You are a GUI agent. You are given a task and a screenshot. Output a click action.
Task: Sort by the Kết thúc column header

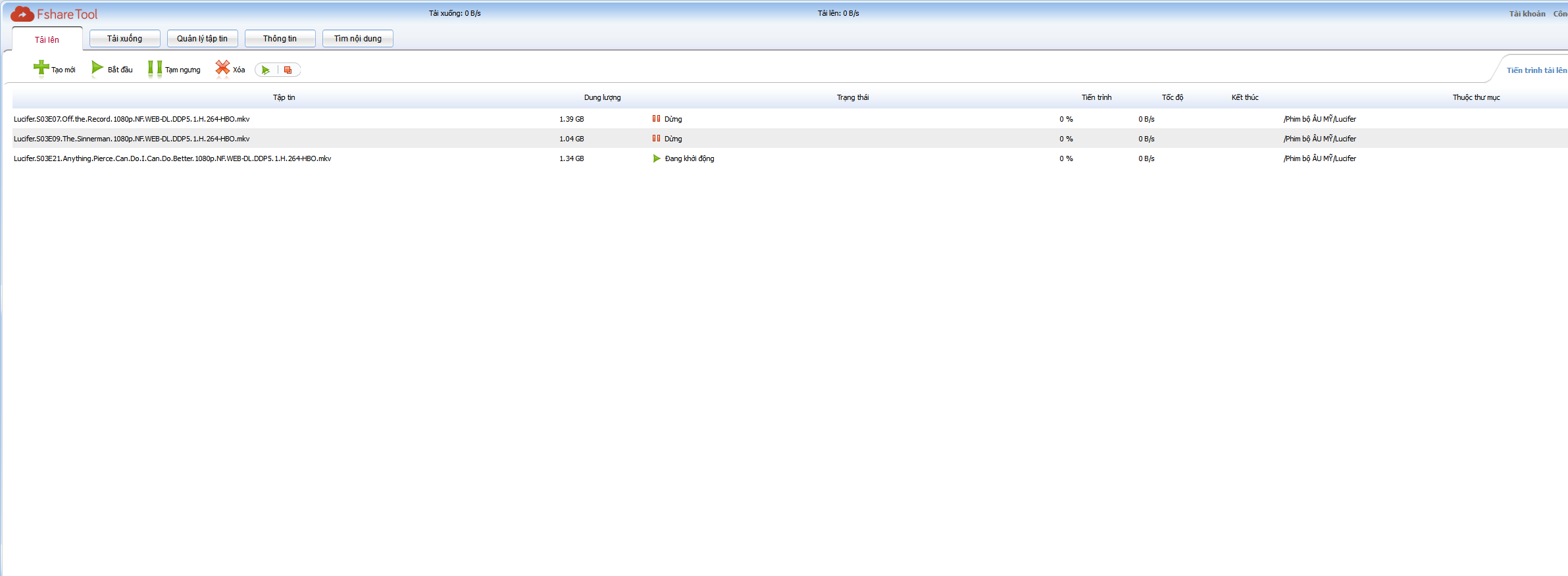click(1245, 97)
